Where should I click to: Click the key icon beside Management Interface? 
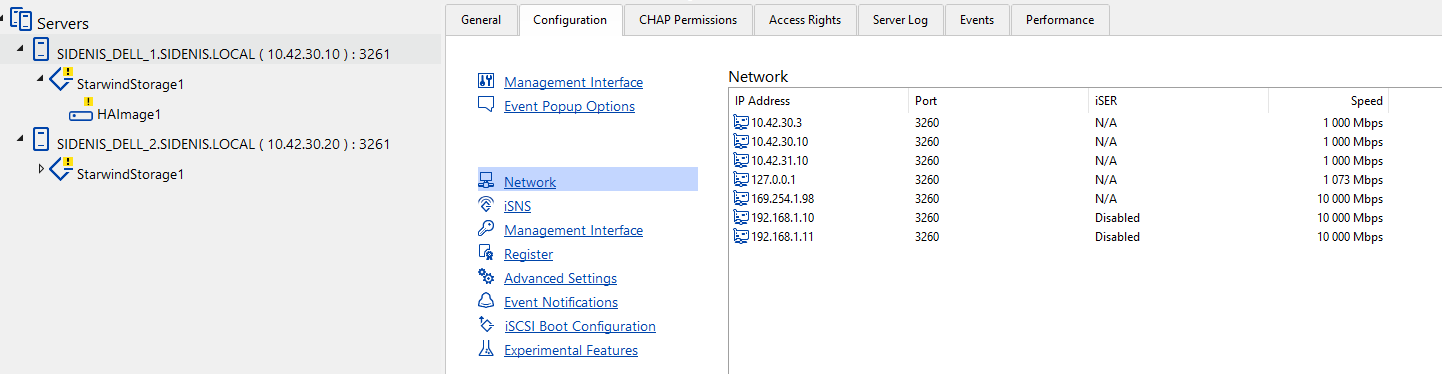point(486,229)
